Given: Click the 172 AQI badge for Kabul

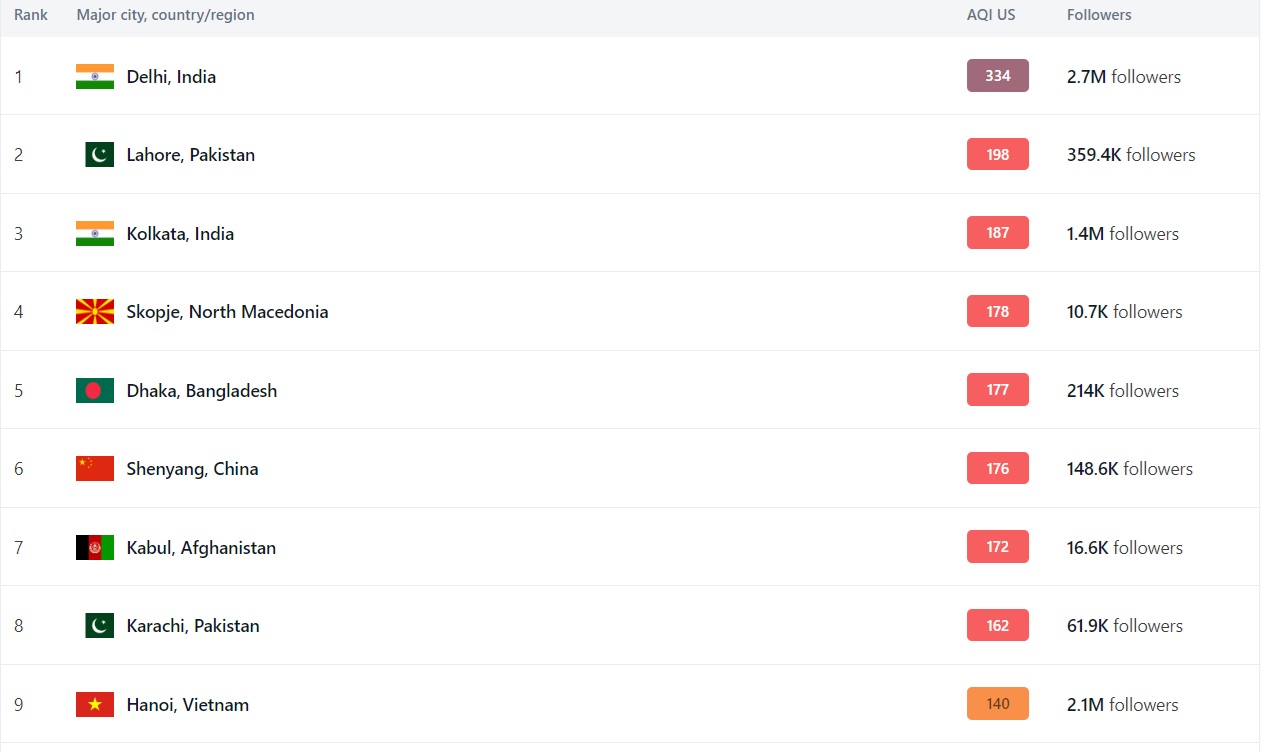Looking at the screenshot, I should pos(998,547).
